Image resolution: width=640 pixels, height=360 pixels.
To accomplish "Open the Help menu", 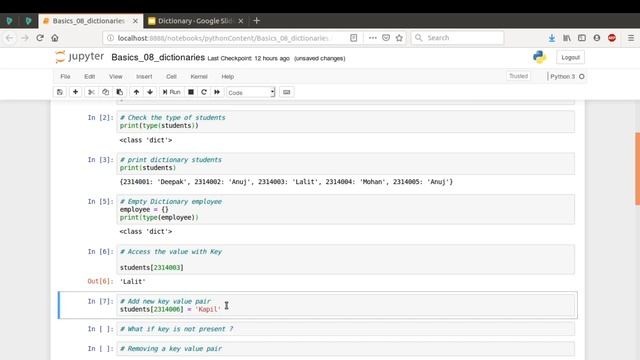I will [228, 76].
